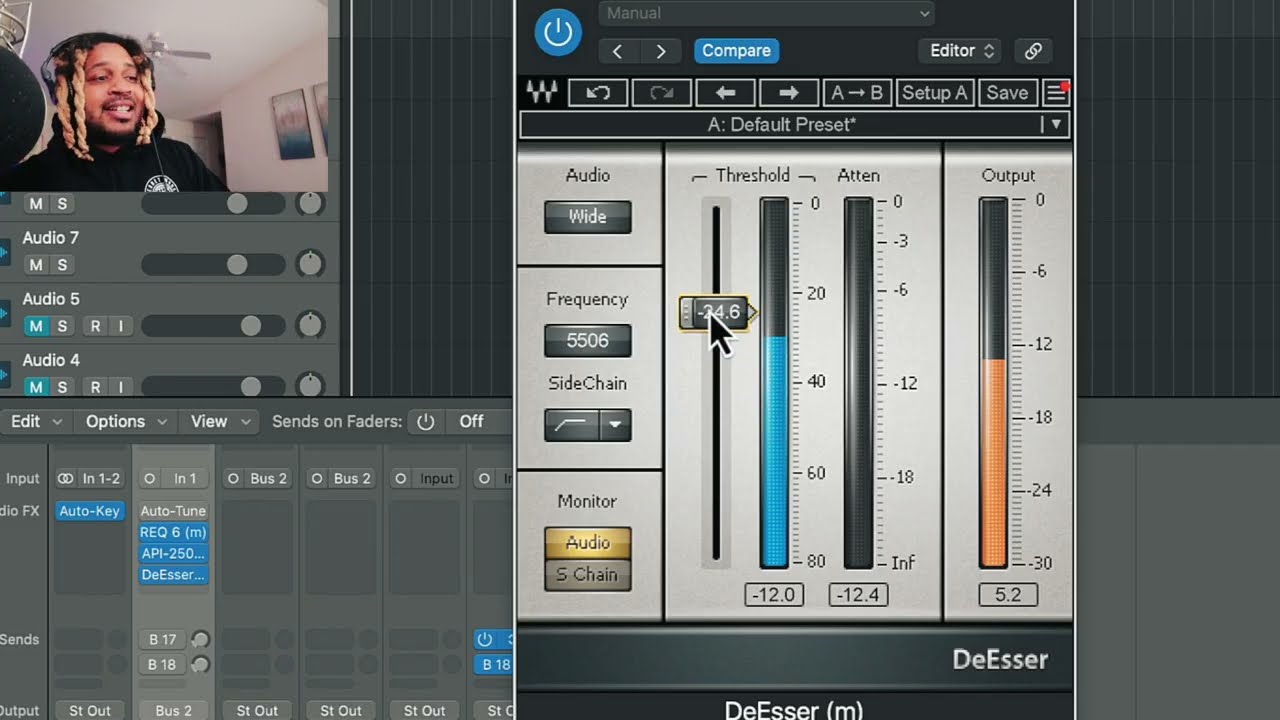Copy settings with A→B button
1280x720 pixels.
click(x=857, y=93)
